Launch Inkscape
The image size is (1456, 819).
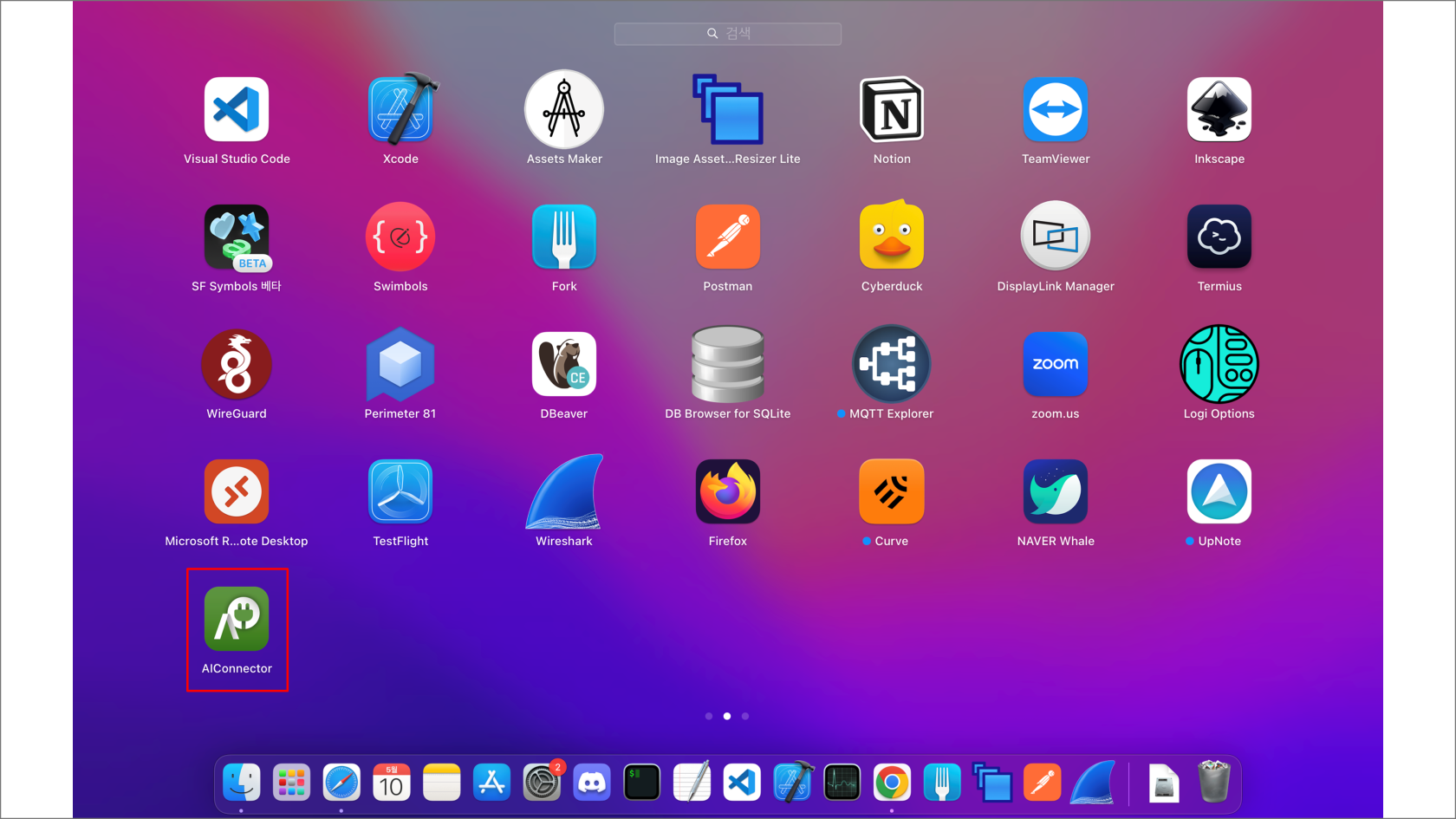pos(1219,110)
